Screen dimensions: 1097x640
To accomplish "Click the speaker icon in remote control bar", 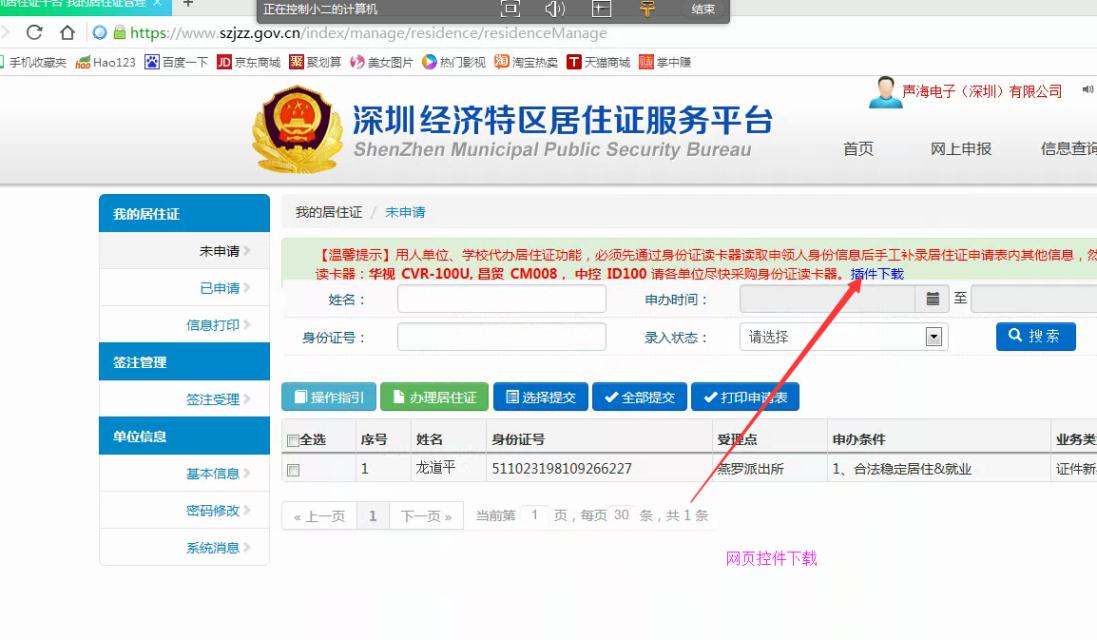I will [x=554, y=9].
